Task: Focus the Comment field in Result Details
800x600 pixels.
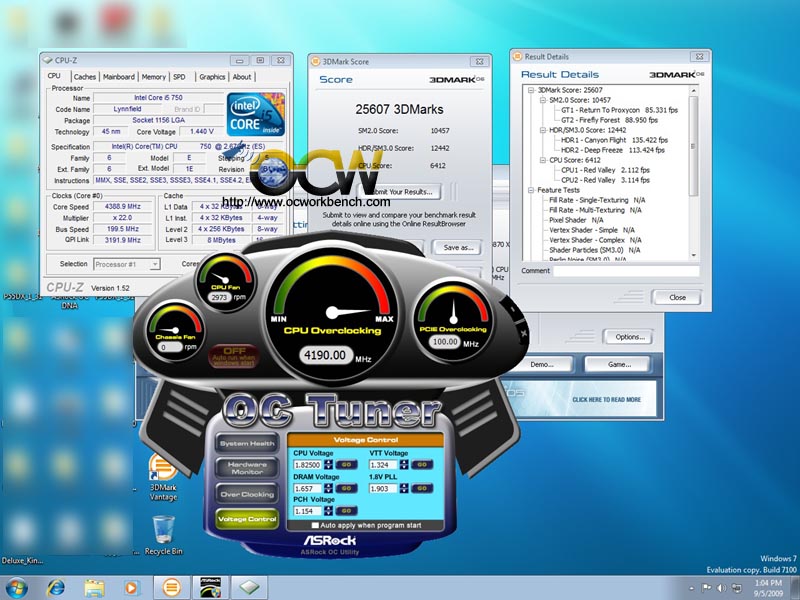Action: click(626, 271)
